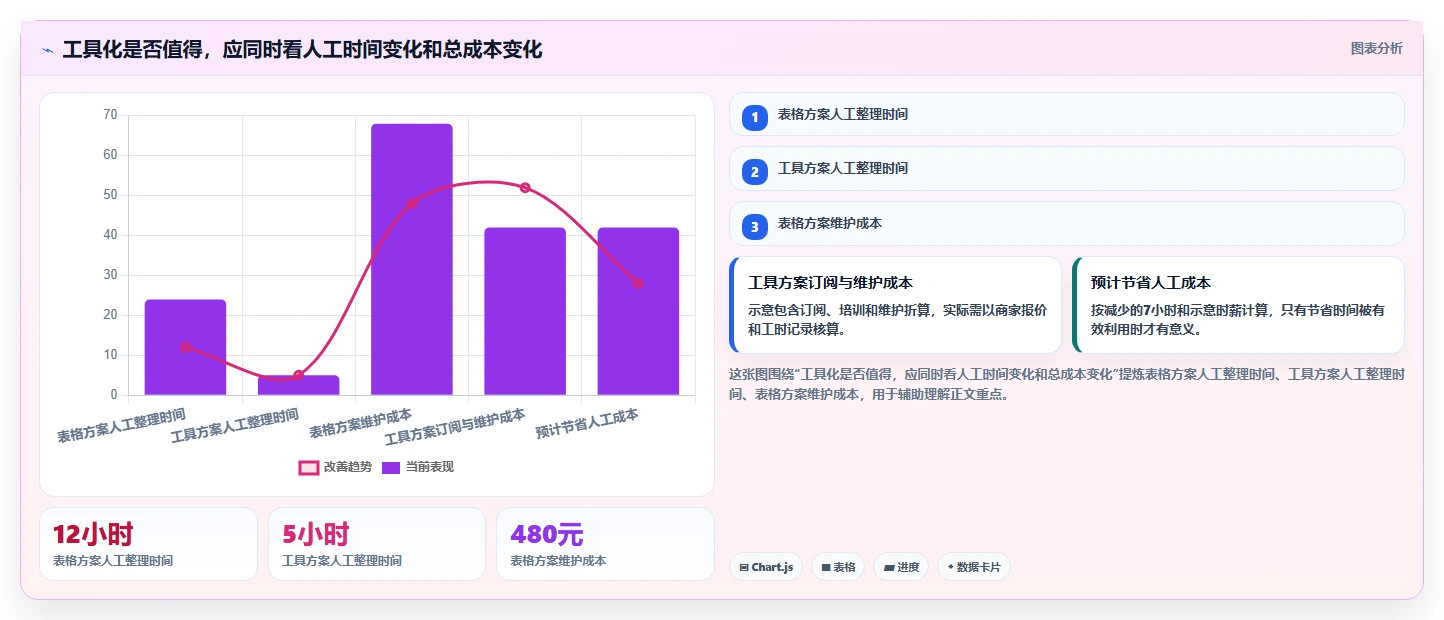The image size is (1444, 620).
Task: Toggle the 当前表现 purple legend swatch
Action: click(x=391, y=467)
